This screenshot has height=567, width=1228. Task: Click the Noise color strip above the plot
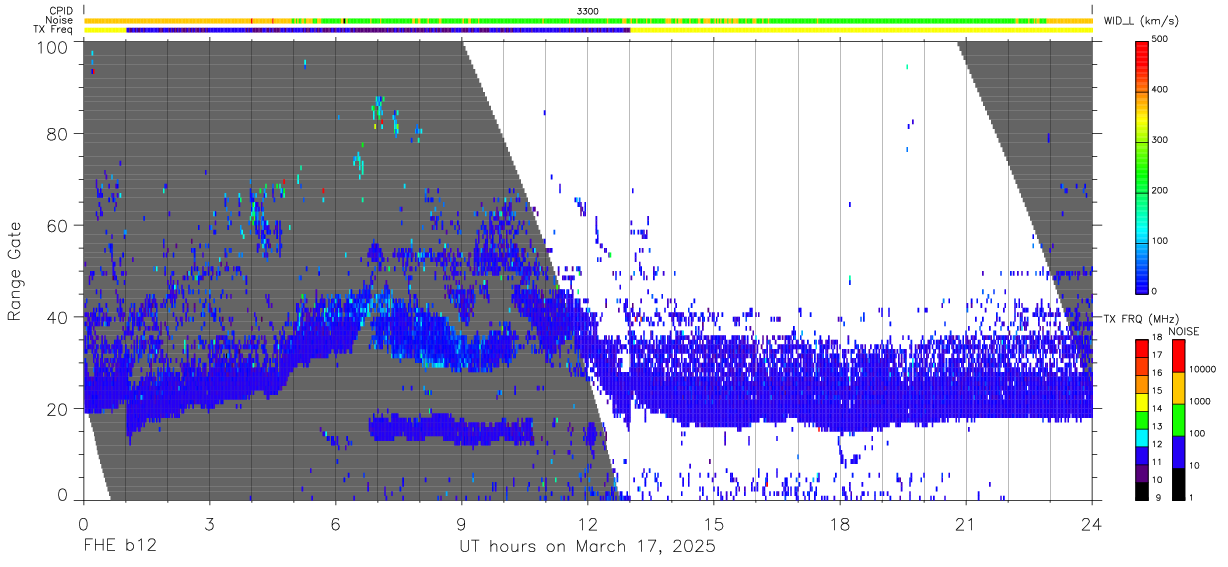click(x=588, y=20)
